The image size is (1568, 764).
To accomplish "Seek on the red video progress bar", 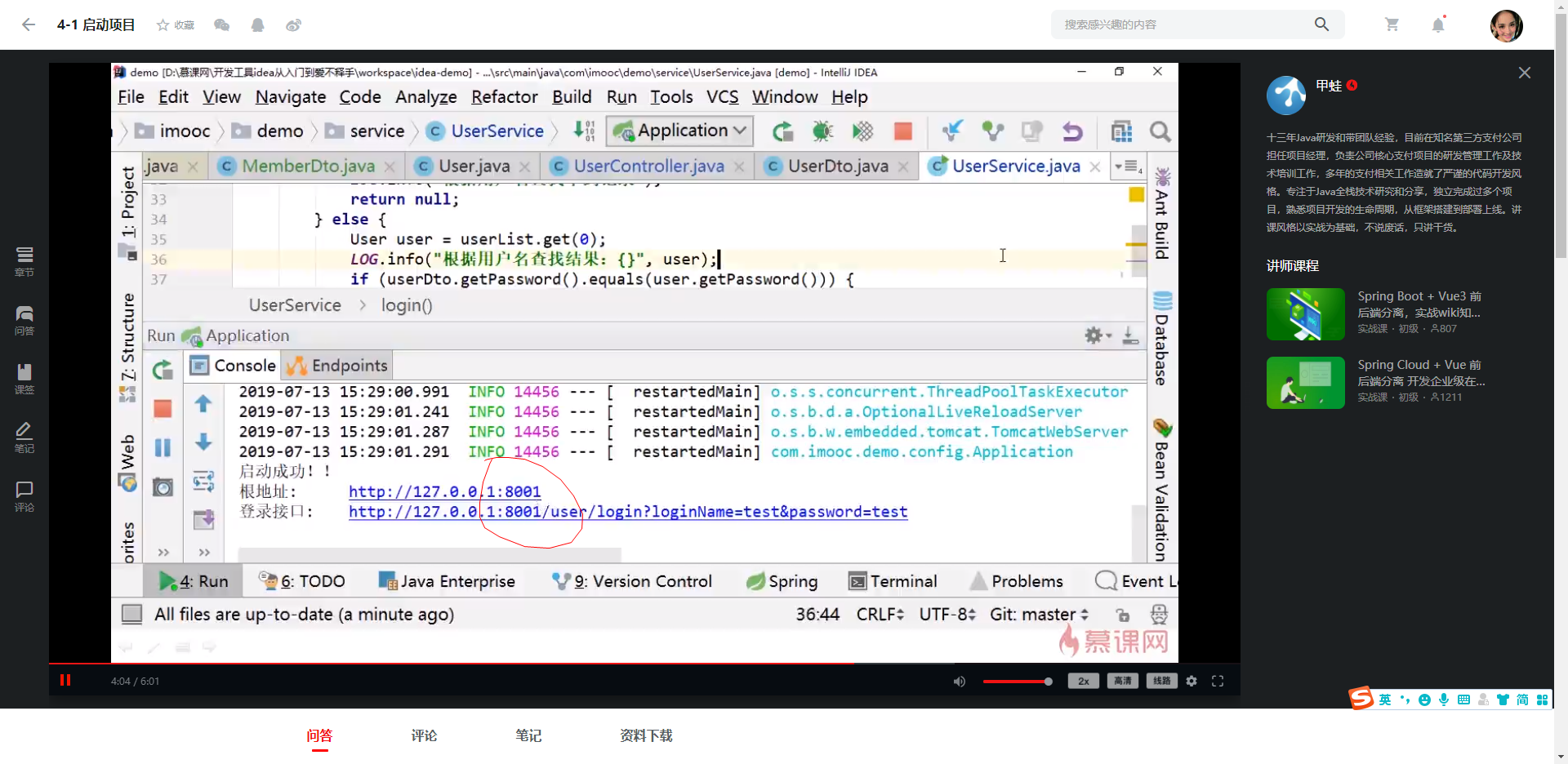I will (x=644, y=664).
